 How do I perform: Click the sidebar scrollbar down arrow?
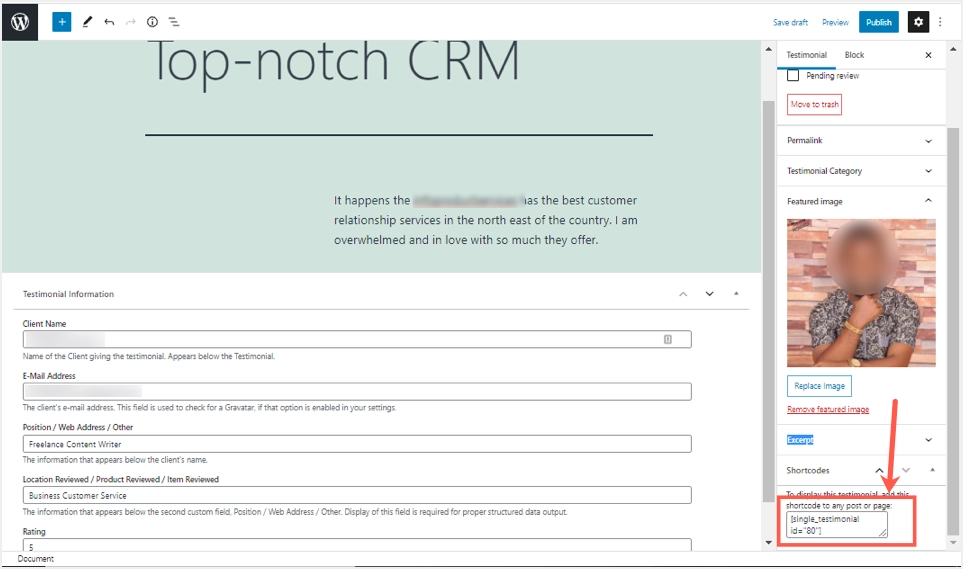953,543
